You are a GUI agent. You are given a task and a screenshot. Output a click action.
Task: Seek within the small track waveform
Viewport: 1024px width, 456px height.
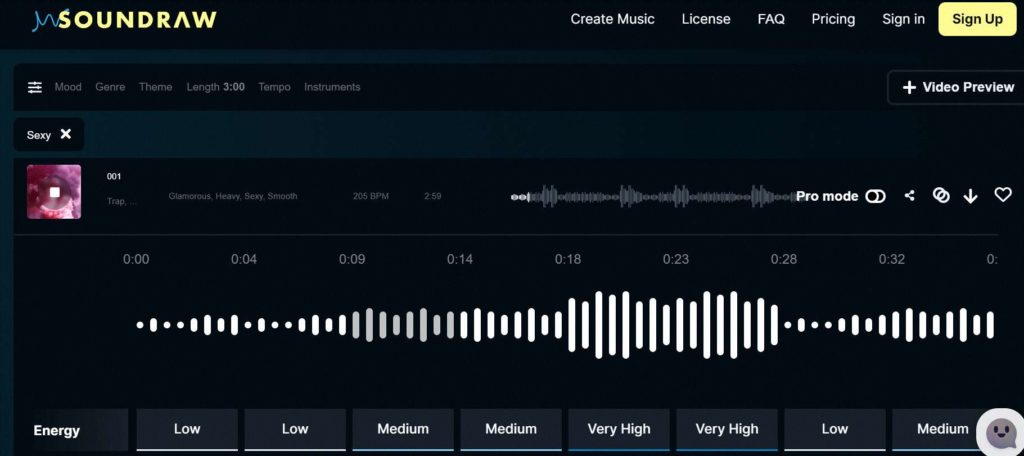[x=653, y=196]
